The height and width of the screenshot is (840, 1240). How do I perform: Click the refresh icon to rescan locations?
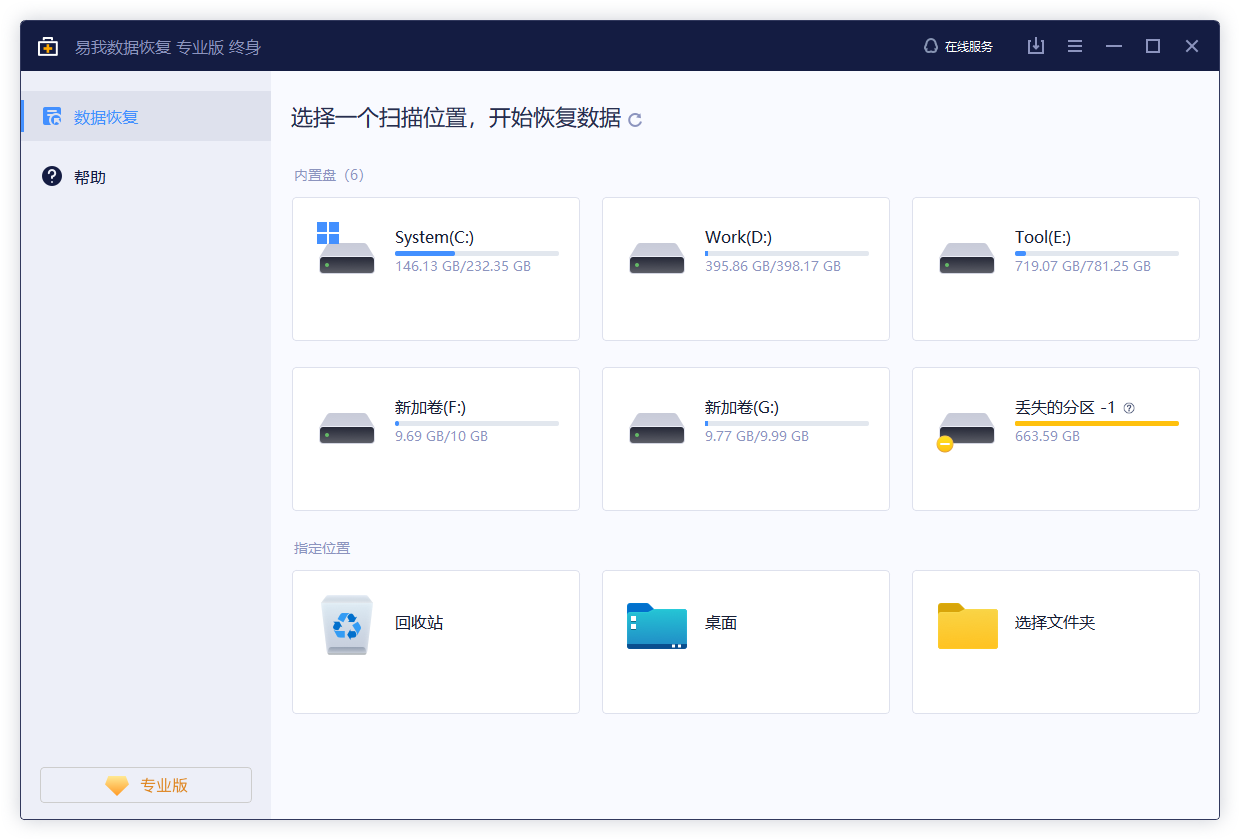tap(636, 119)
